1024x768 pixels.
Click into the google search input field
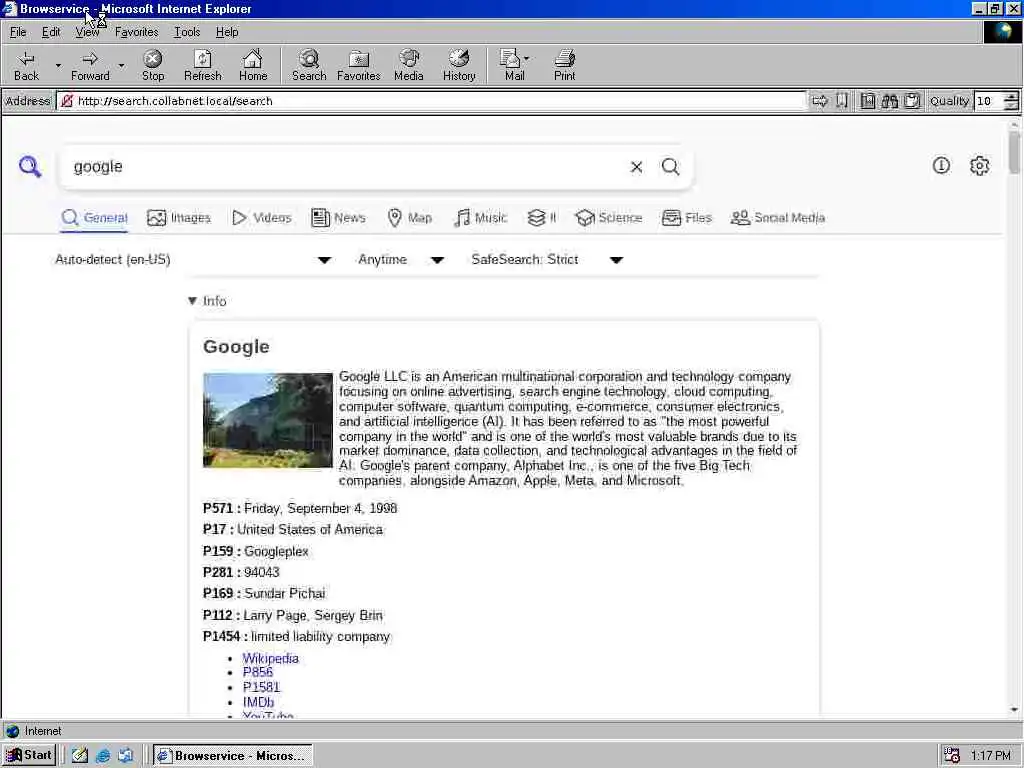(x=346, y=167)
